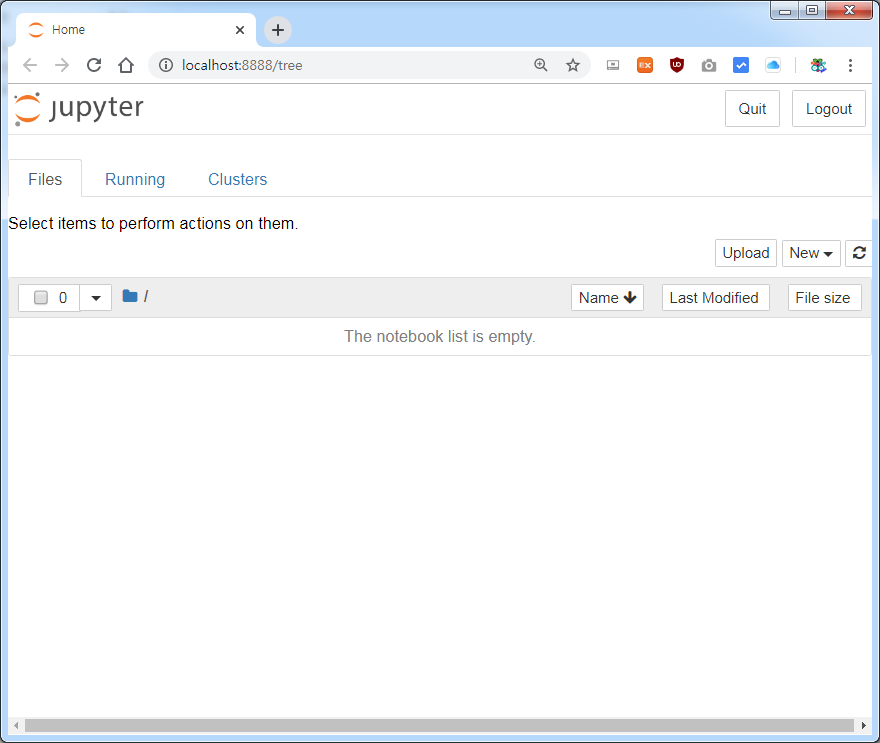
Task: Click the Upload button
Action: coord(746,253)
